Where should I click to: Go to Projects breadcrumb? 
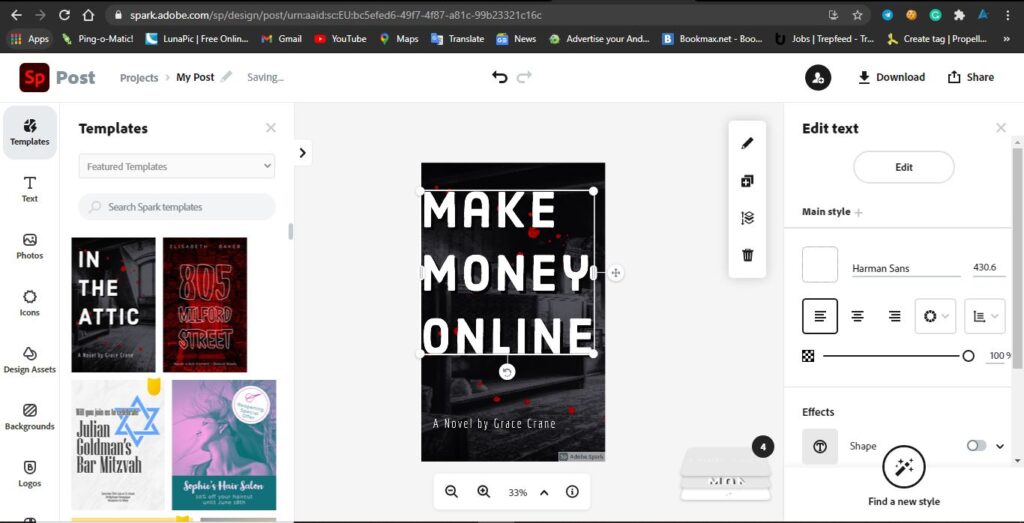pos(139,77)
